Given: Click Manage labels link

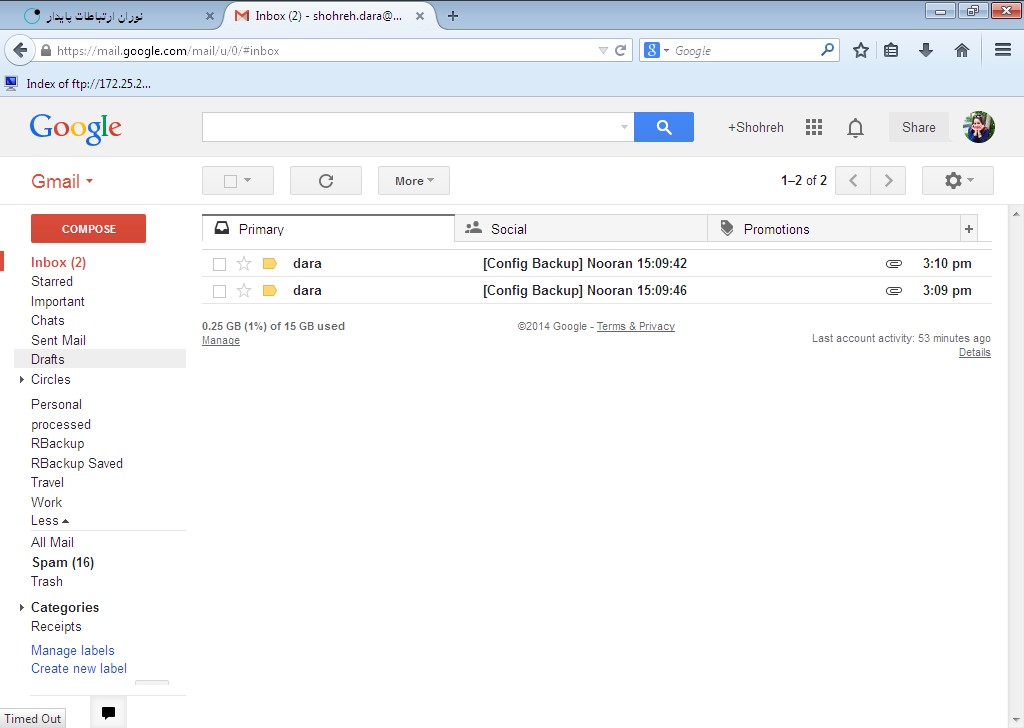Looking at the screenshot, I should click(x=72, y=650).
